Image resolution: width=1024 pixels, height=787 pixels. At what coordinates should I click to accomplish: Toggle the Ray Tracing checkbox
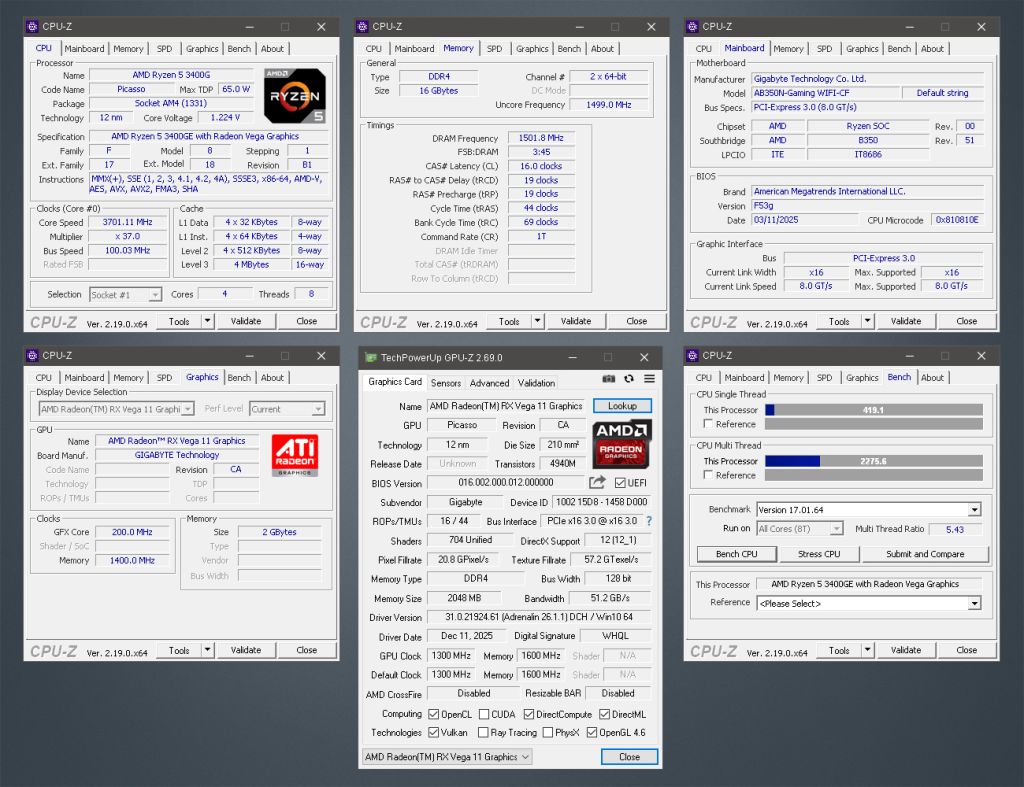coord(483,732)
